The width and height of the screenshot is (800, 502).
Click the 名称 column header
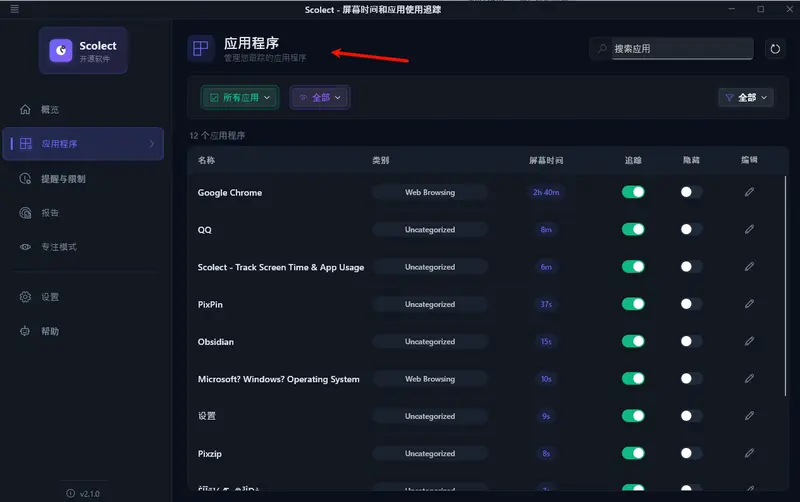[206, 160]
